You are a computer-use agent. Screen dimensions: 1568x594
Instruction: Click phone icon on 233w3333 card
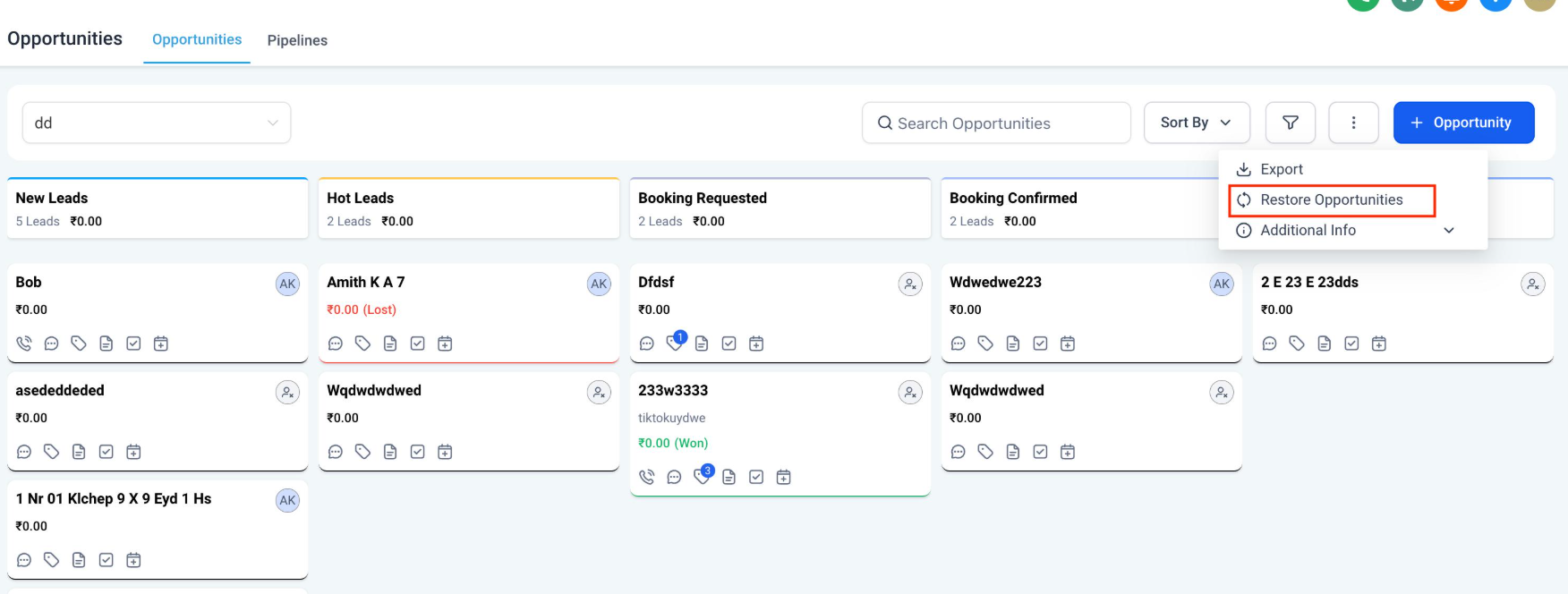click(647, 477)
